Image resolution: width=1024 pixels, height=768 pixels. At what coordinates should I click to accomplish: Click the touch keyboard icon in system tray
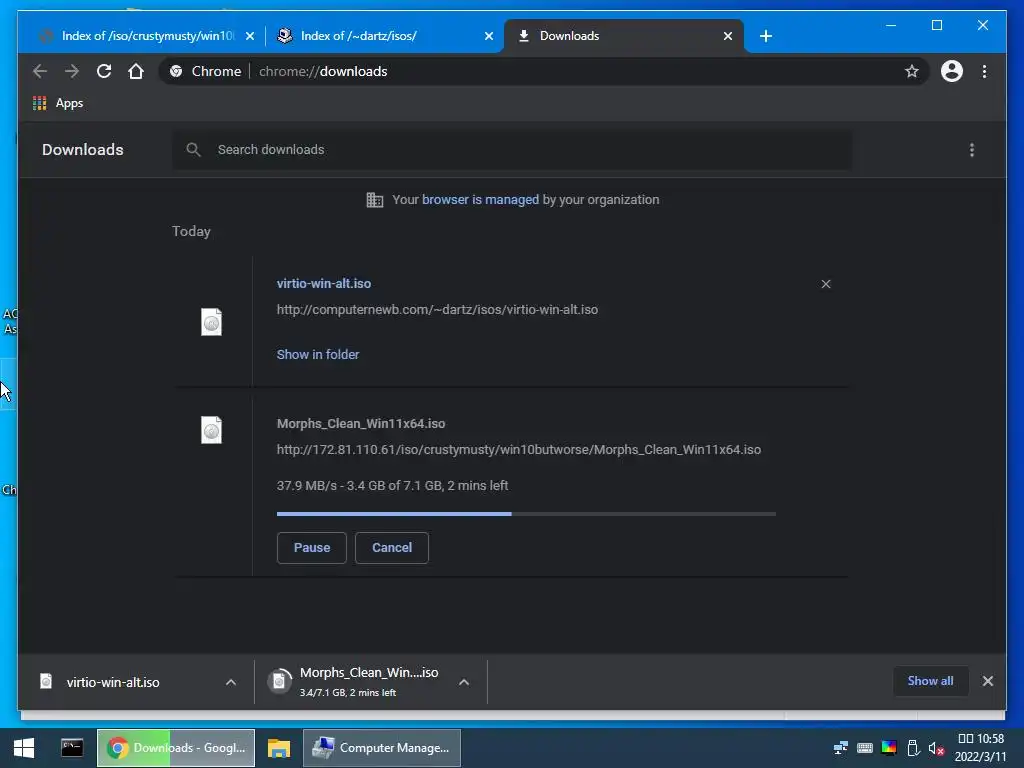865,748
